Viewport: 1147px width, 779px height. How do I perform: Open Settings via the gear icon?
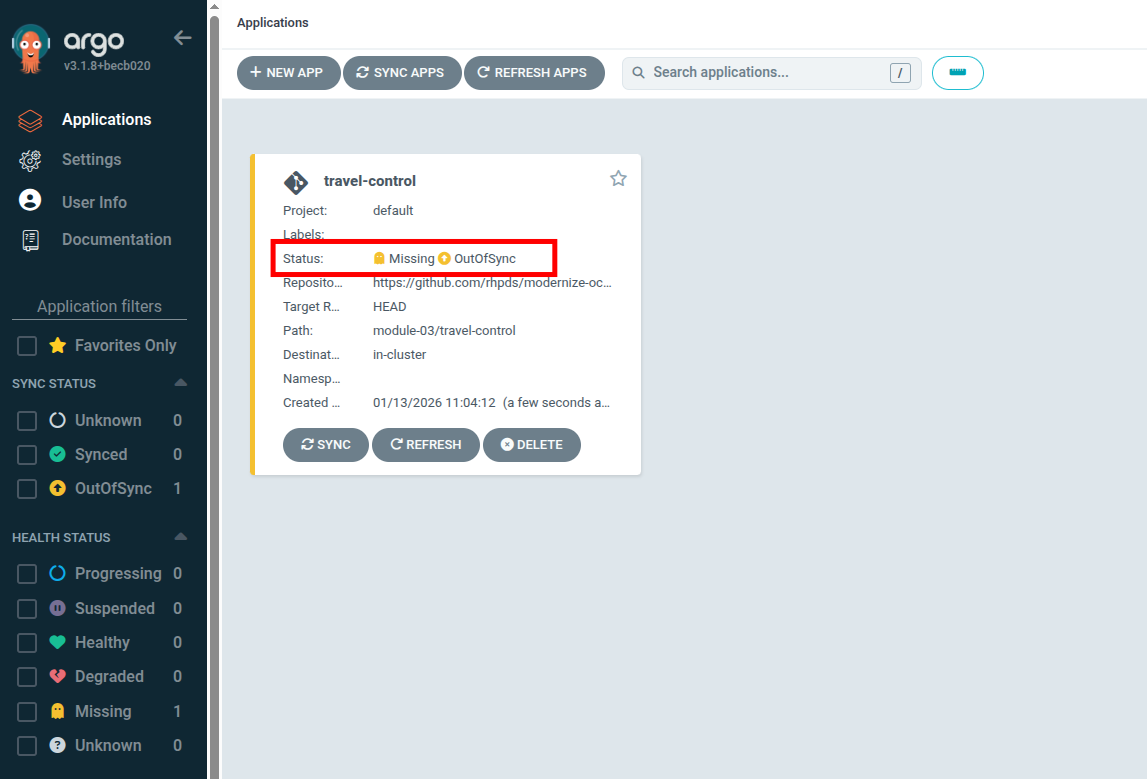(x=28, y=160)
